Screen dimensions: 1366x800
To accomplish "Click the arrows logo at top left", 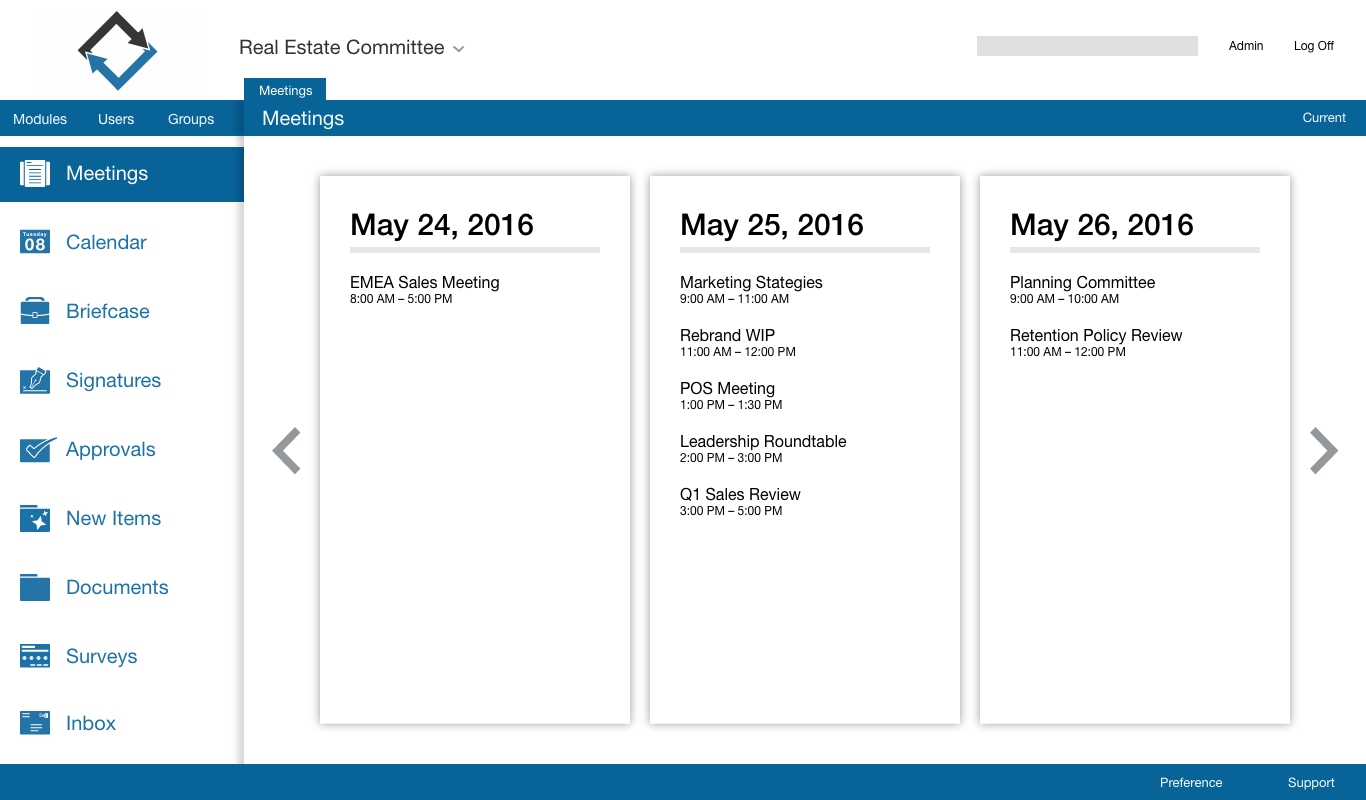I will [118, 50].
